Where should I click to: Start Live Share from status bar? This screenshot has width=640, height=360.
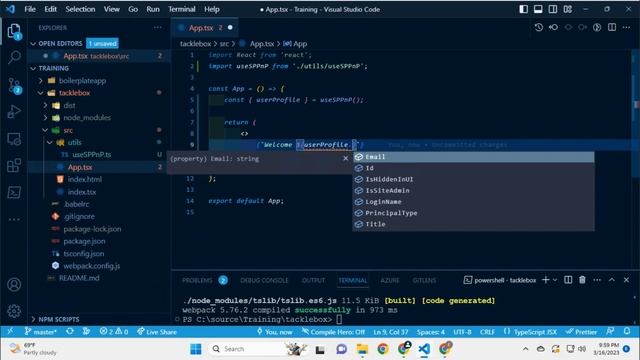(157, 331)
